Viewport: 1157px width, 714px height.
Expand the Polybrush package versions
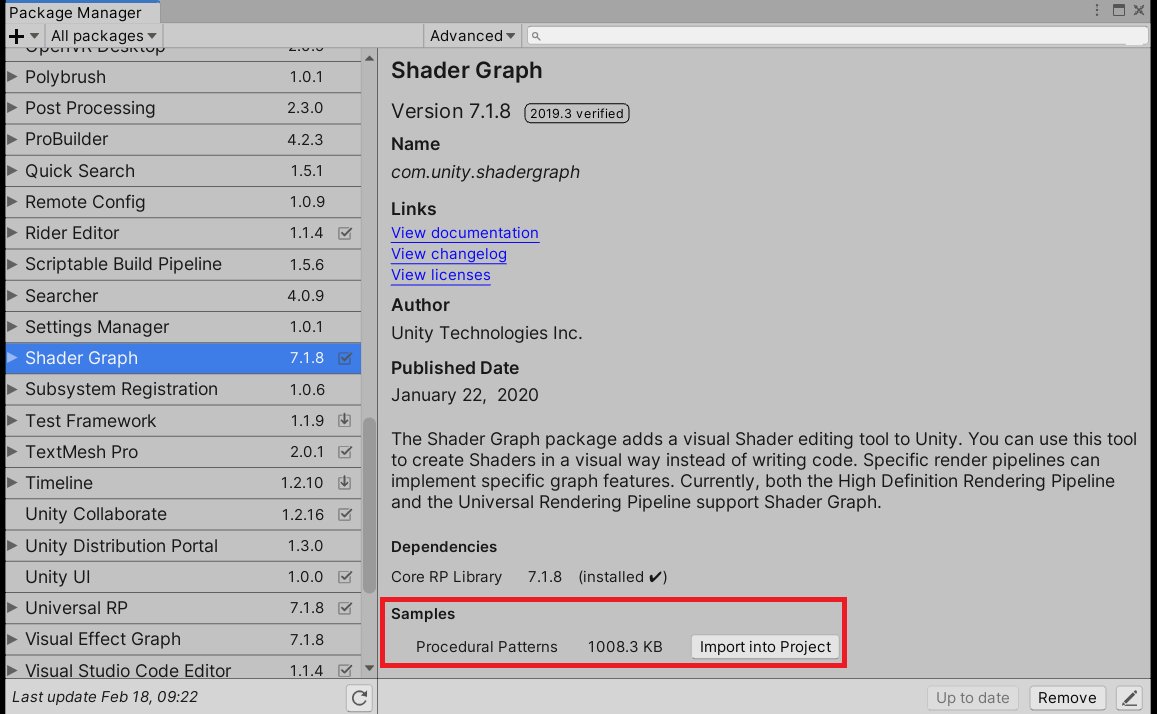(x=12, y=76)
